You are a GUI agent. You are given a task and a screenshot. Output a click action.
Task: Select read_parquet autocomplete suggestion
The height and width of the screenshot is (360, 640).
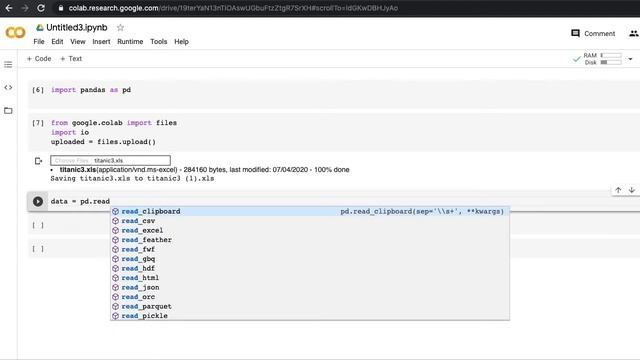310,306
